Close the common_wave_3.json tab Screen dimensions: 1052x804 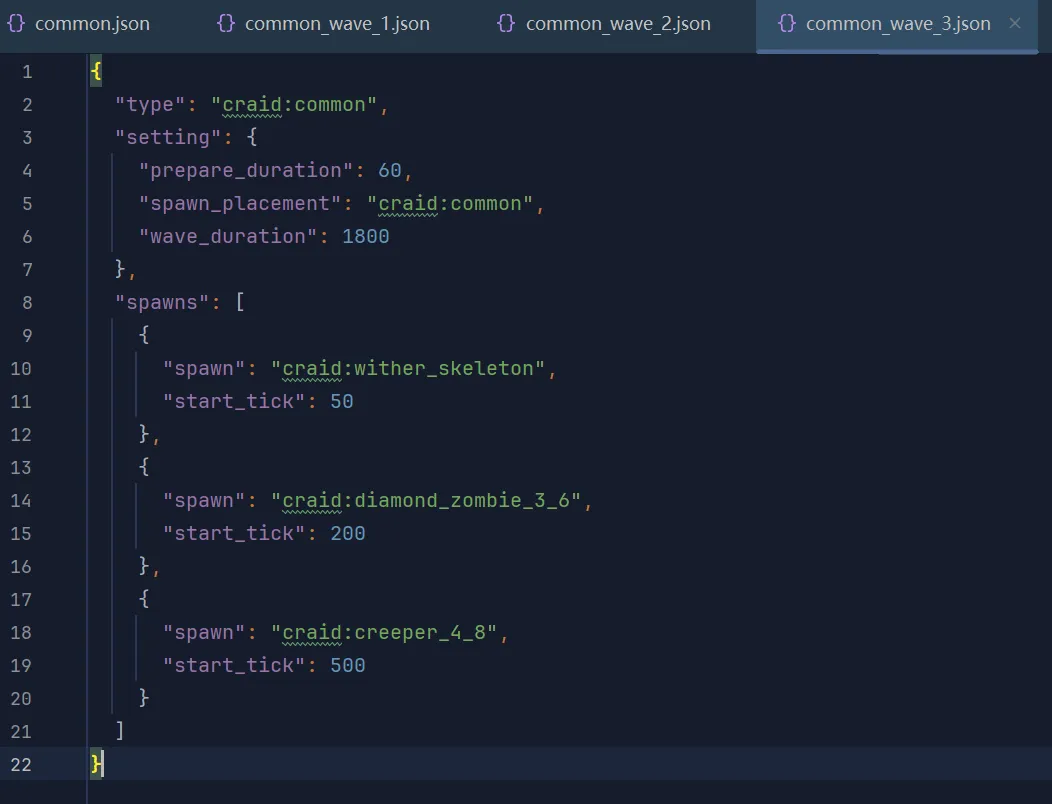coord(1015,23)
